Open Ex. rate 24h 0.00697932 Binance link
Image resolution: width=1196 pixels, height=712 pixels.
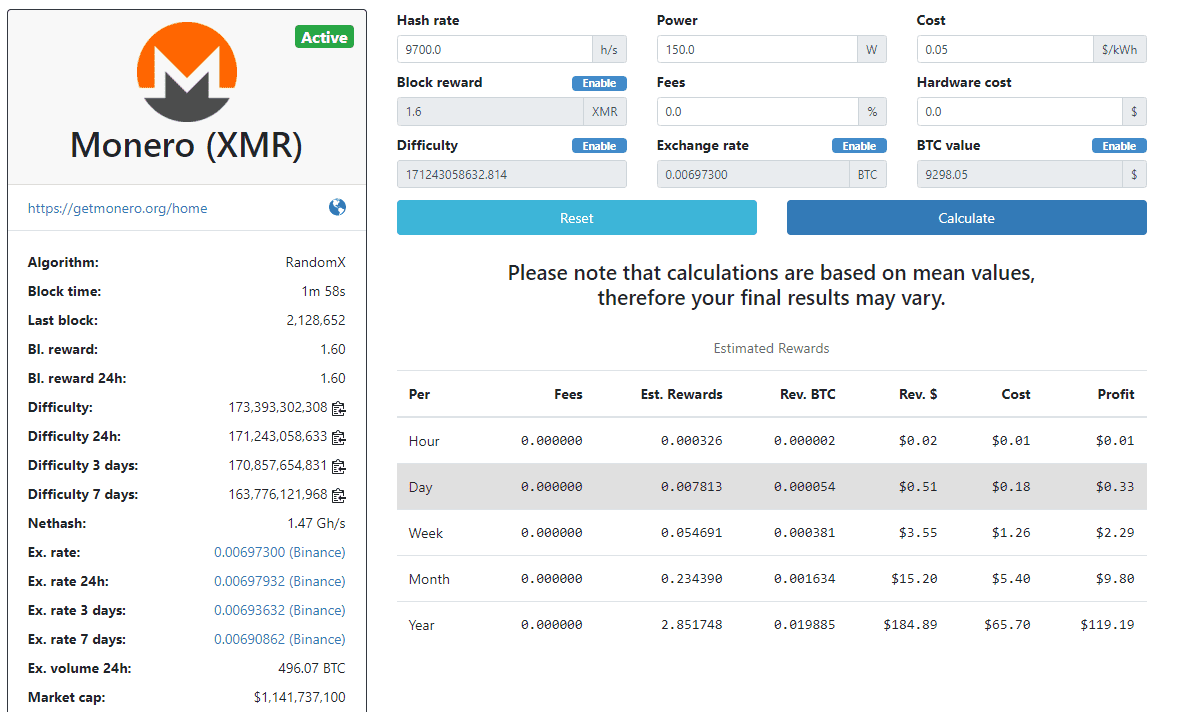point(279,581)
